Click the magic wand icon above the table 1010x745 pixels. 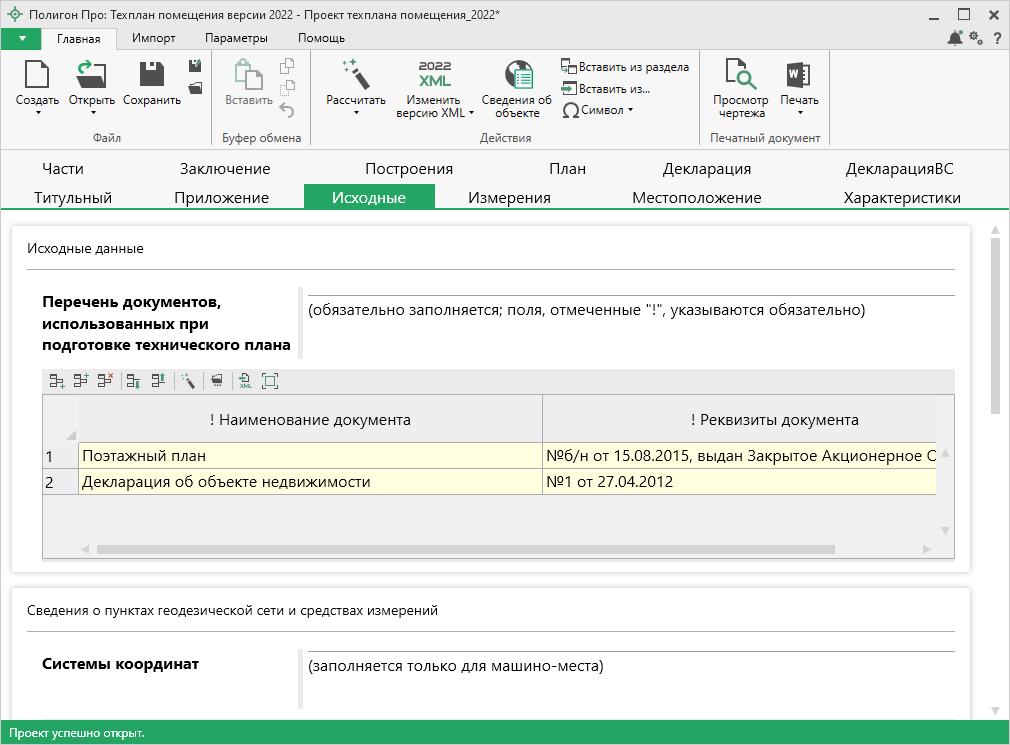187,381
